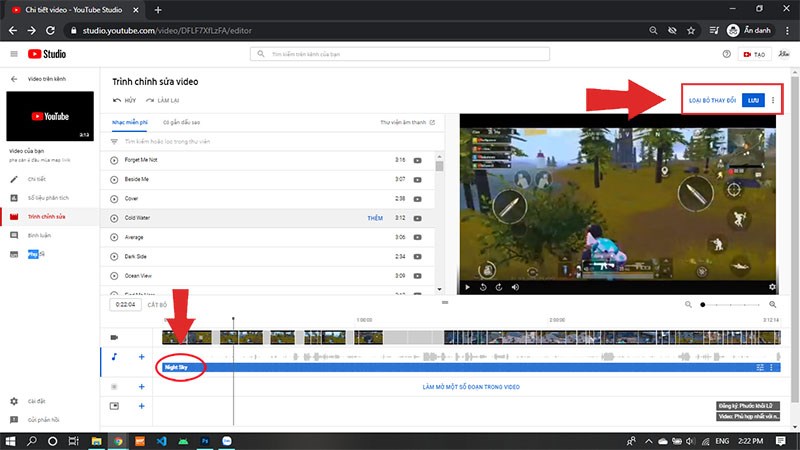Open File Explorer from taskbar

coord(96,441)
